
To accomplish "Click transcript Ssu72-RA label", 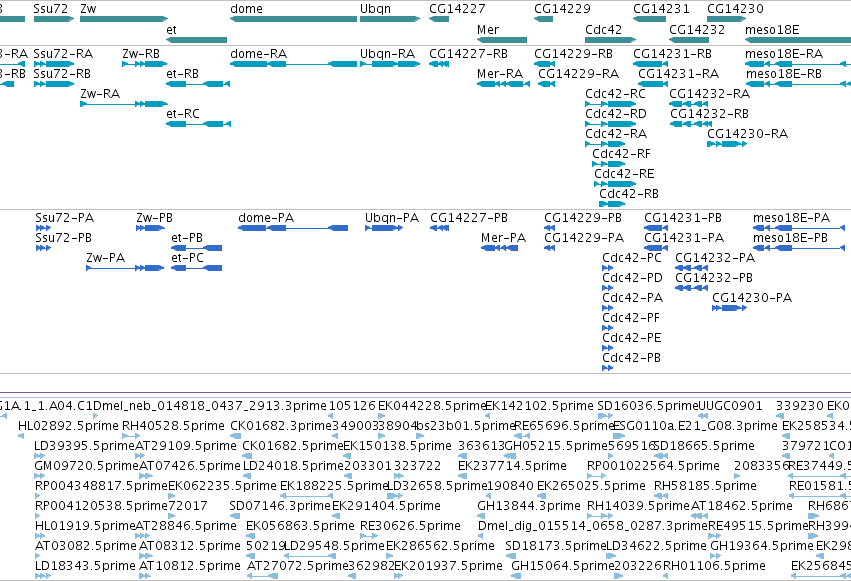I will [63, 54].
